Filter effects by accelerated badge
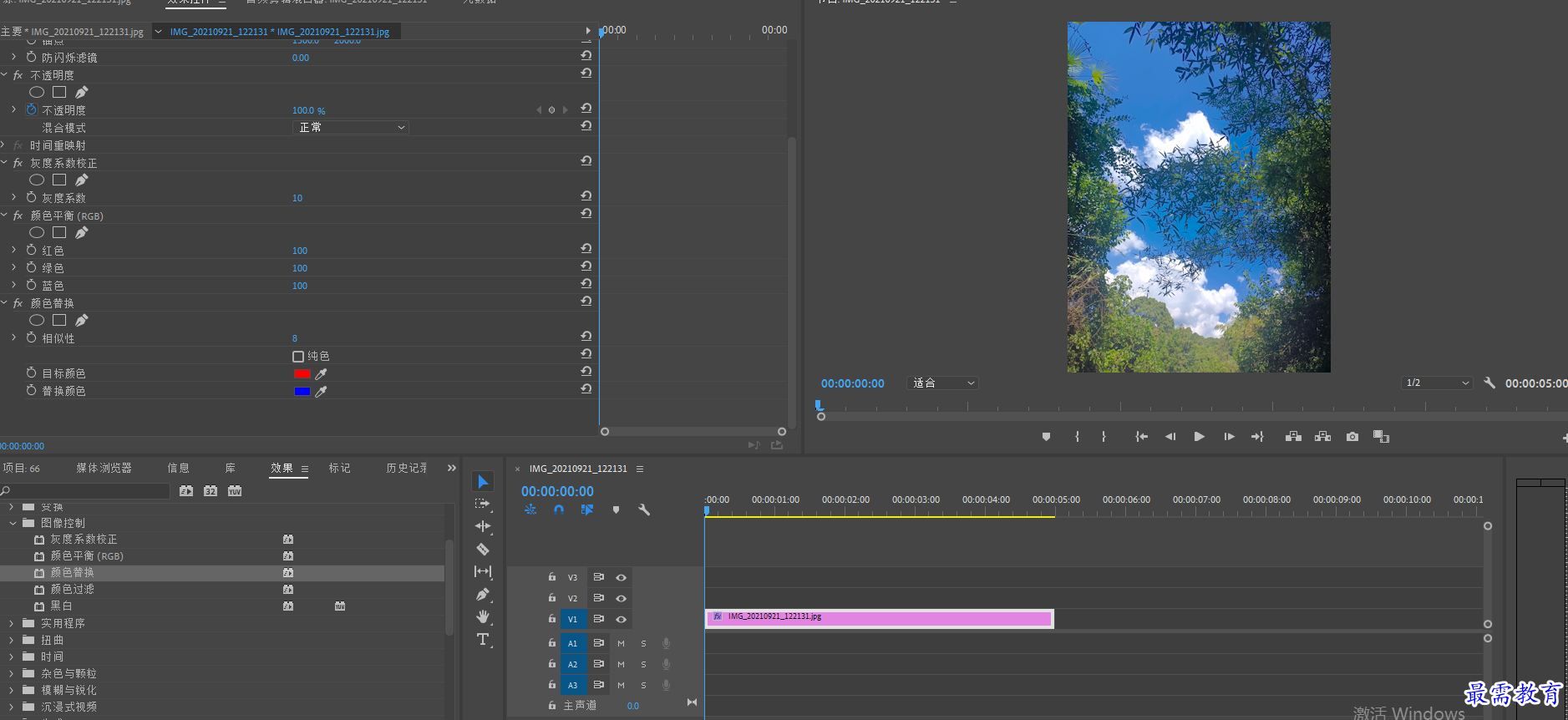 [186, 491]
